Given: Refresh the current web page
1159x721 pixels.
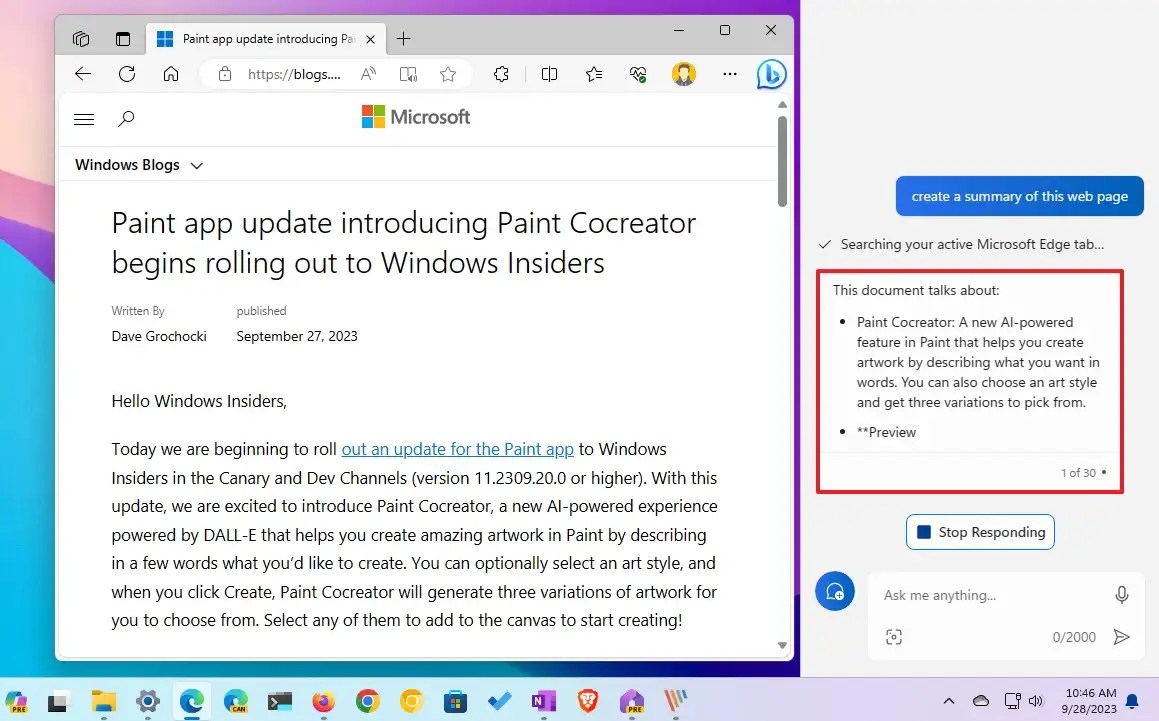Looking at the screenshot, I should [x=127, y=74].
